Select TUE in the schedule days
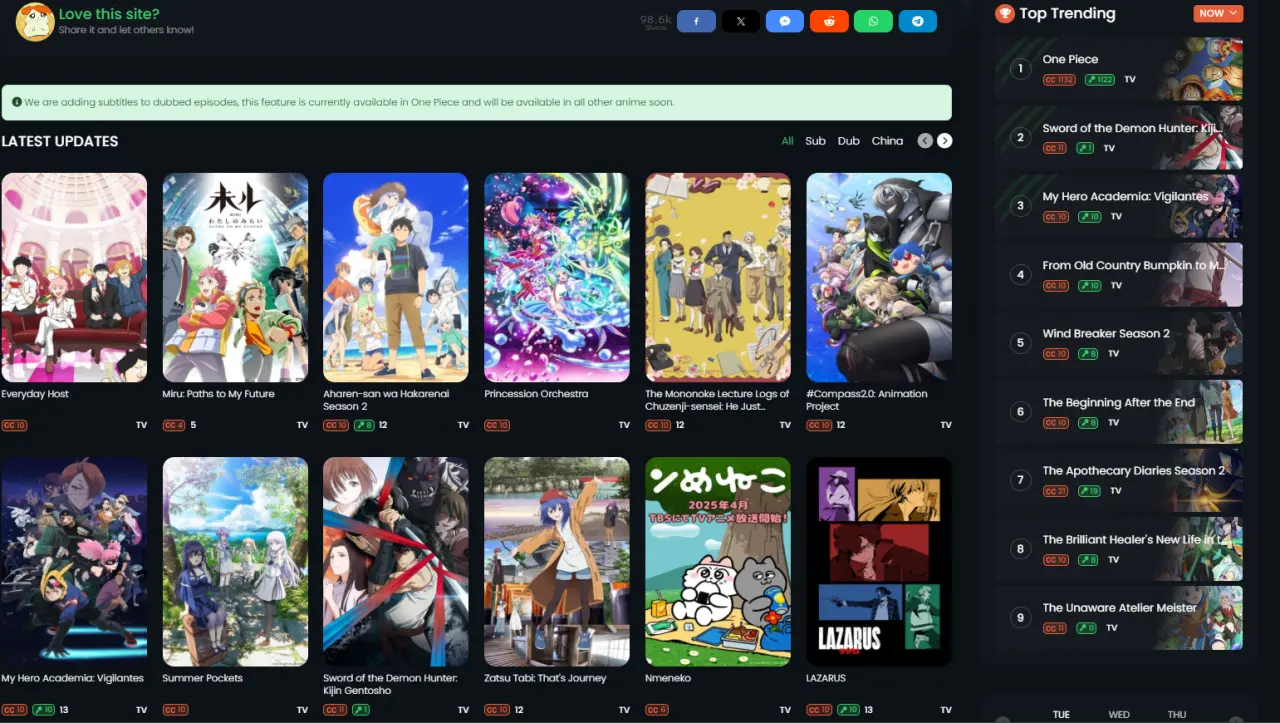The image size is (1280, 723). (1062, 715)
